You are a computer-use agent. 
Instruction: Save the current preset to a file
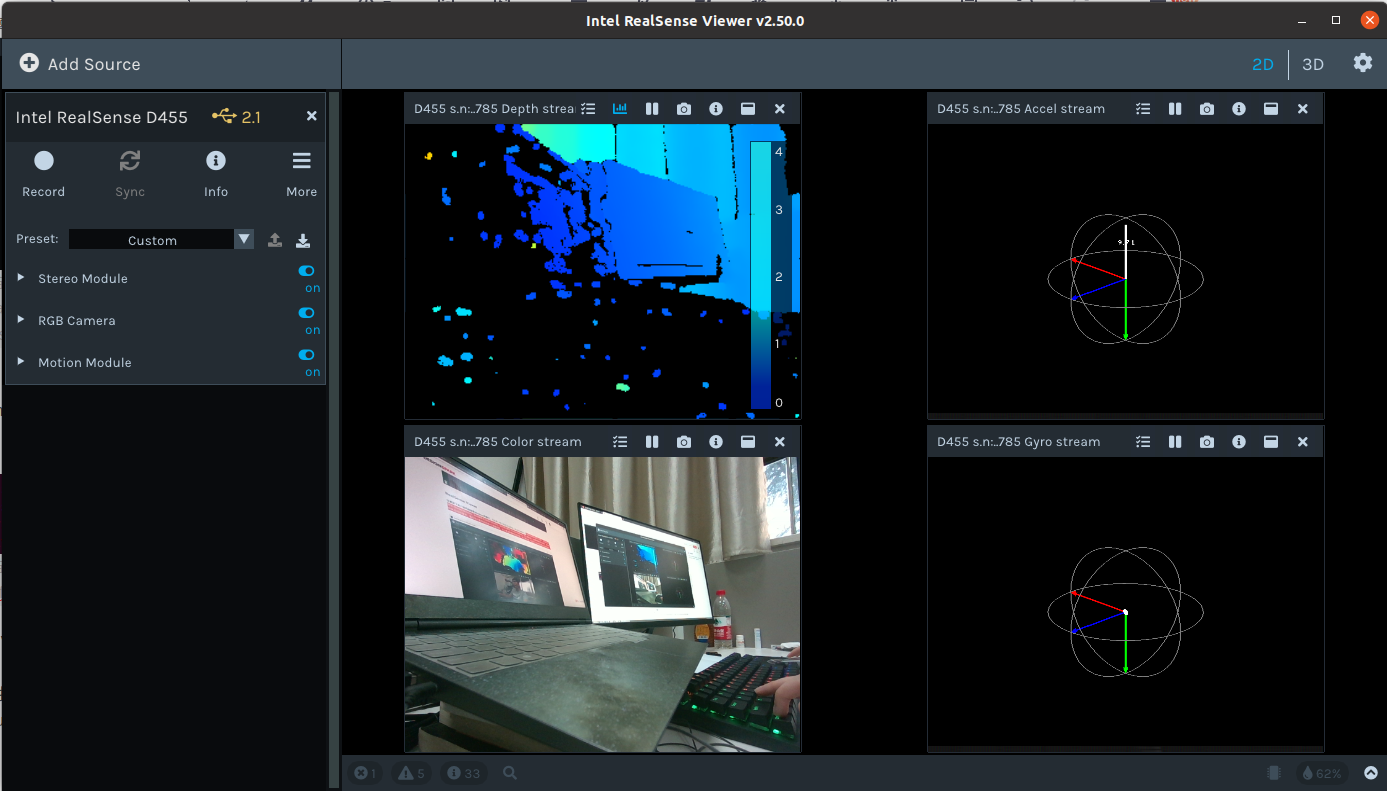coord(302,239)
